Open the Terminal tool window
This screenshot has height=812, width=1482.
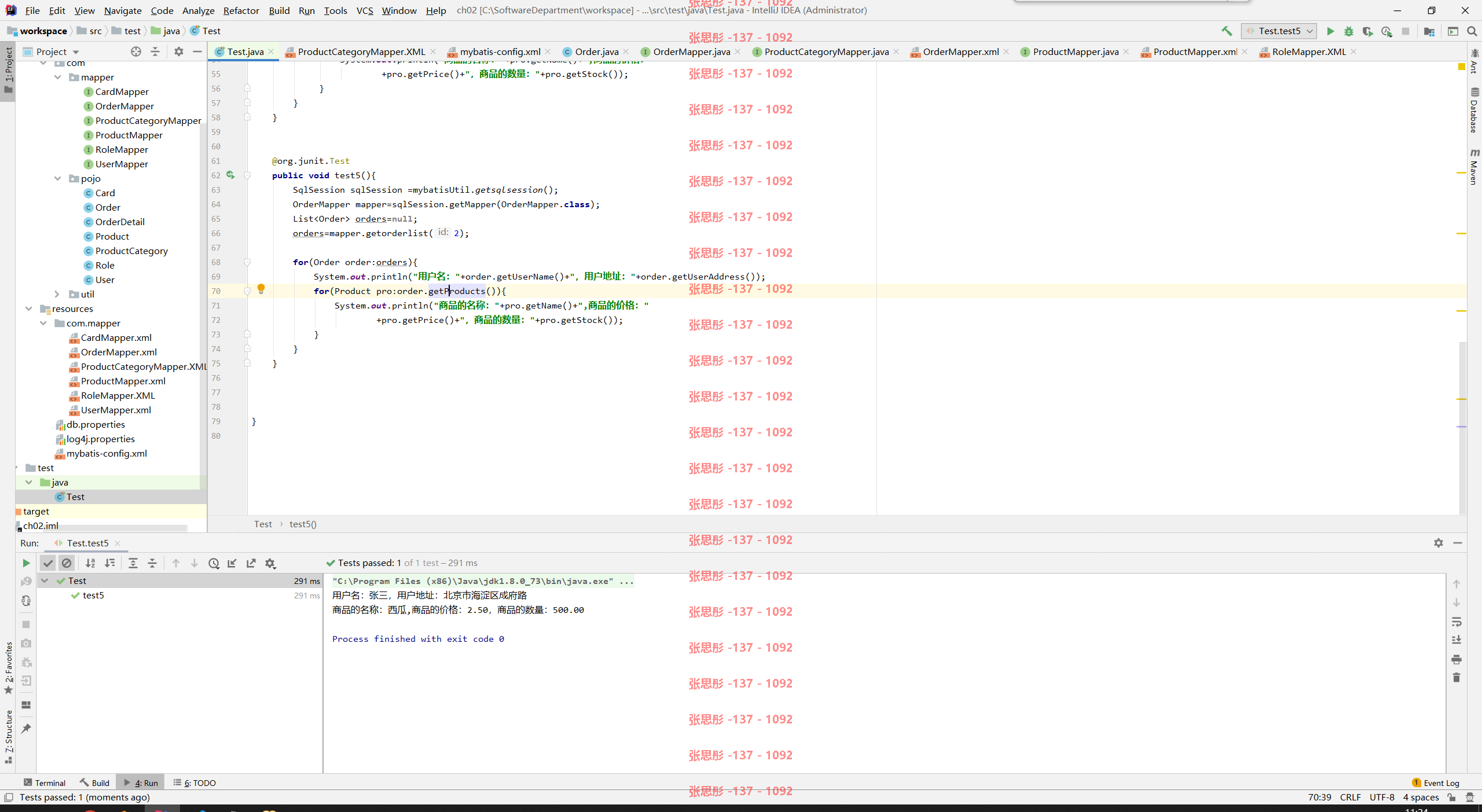tap(45, 782)
